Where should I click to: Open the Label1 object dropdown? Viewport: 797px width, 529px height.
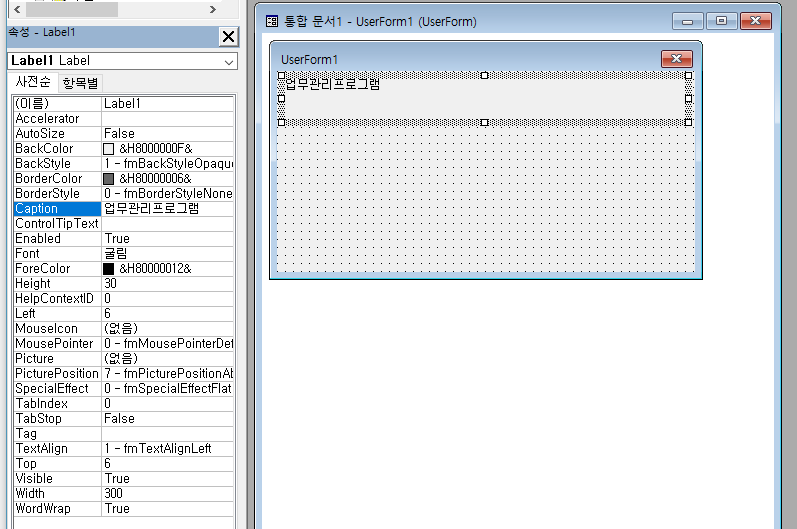229,61
